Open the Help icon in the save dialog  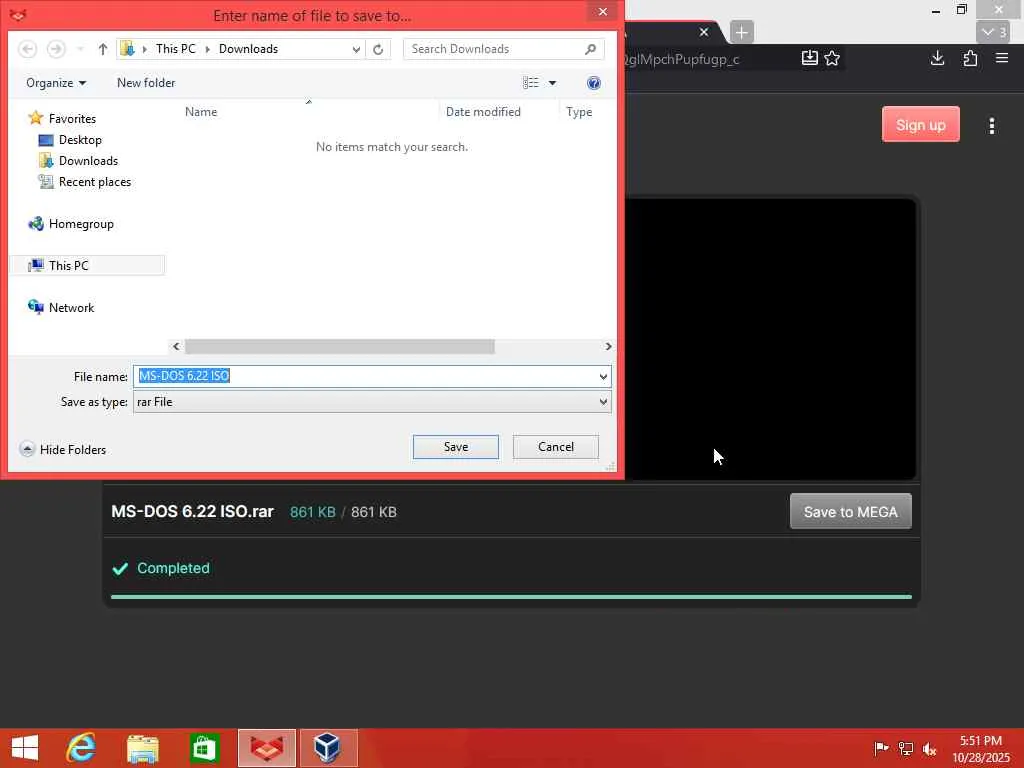[x=594, y=83]
